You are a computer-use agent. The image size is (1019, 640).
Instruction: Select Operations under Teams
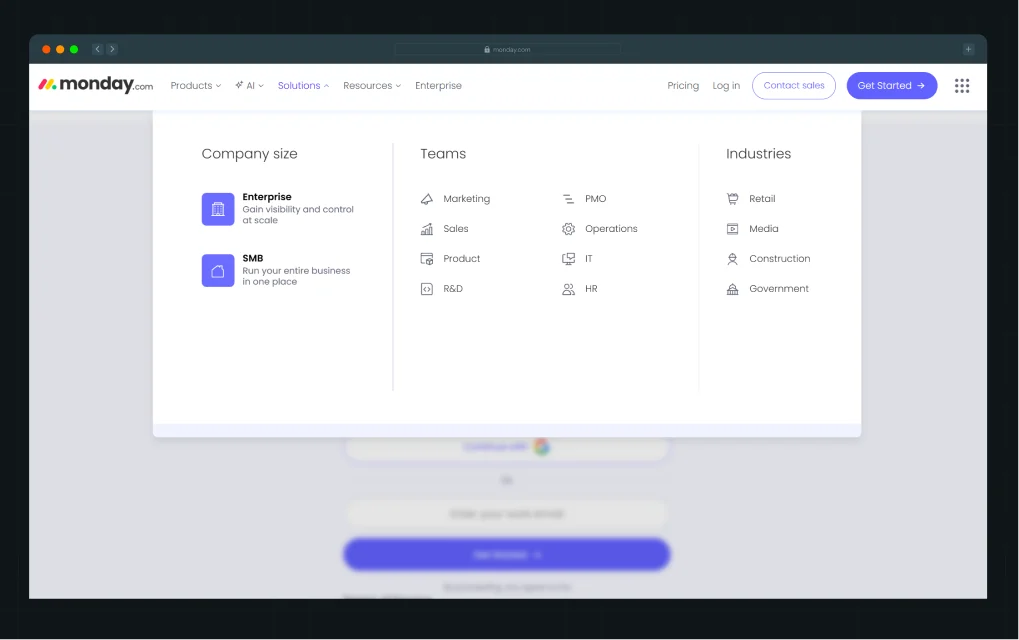coord(600,229)
